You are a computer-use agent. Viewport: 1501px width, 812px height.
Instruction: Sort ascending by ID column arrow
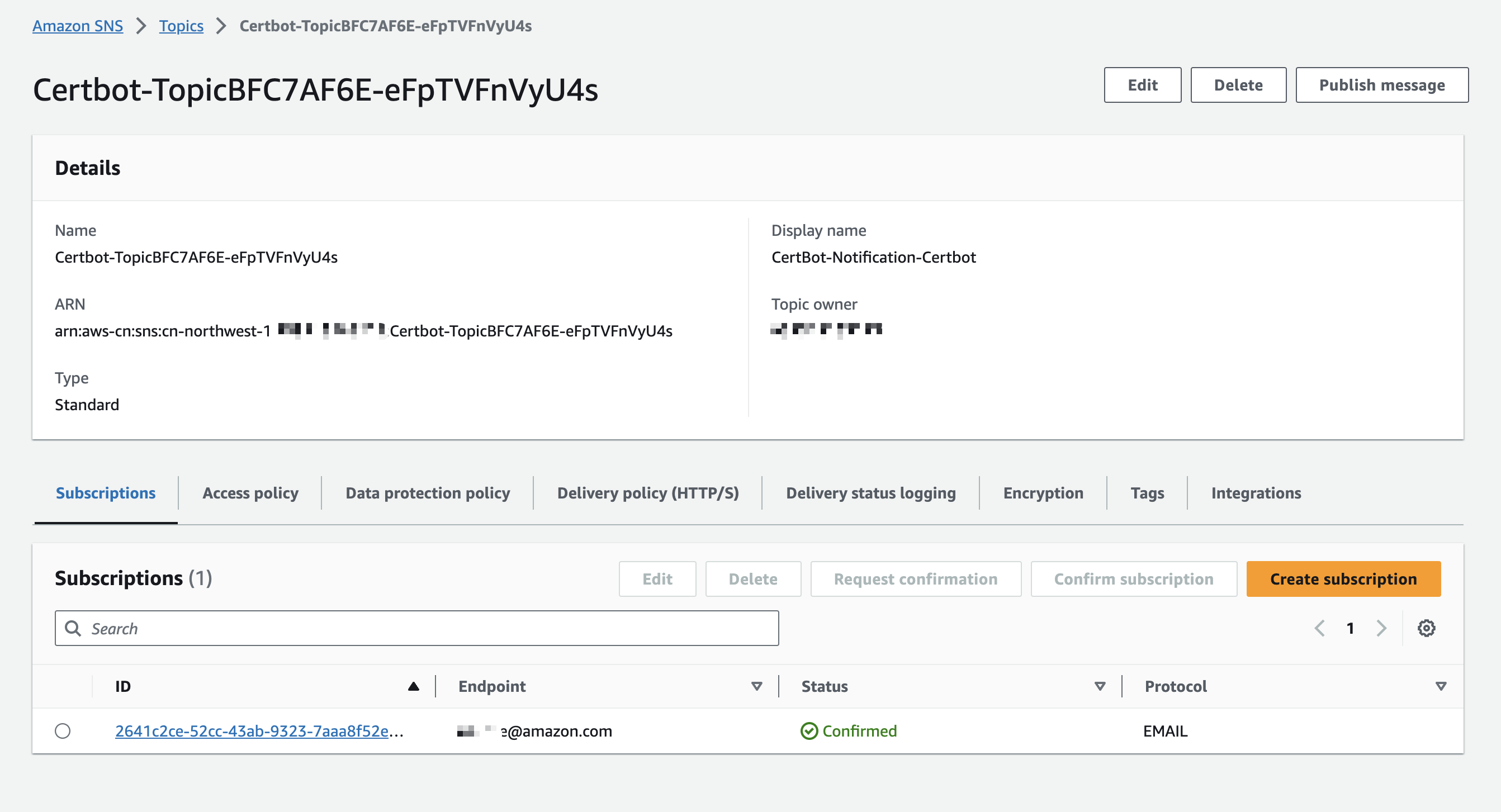[x=413, y=686]
